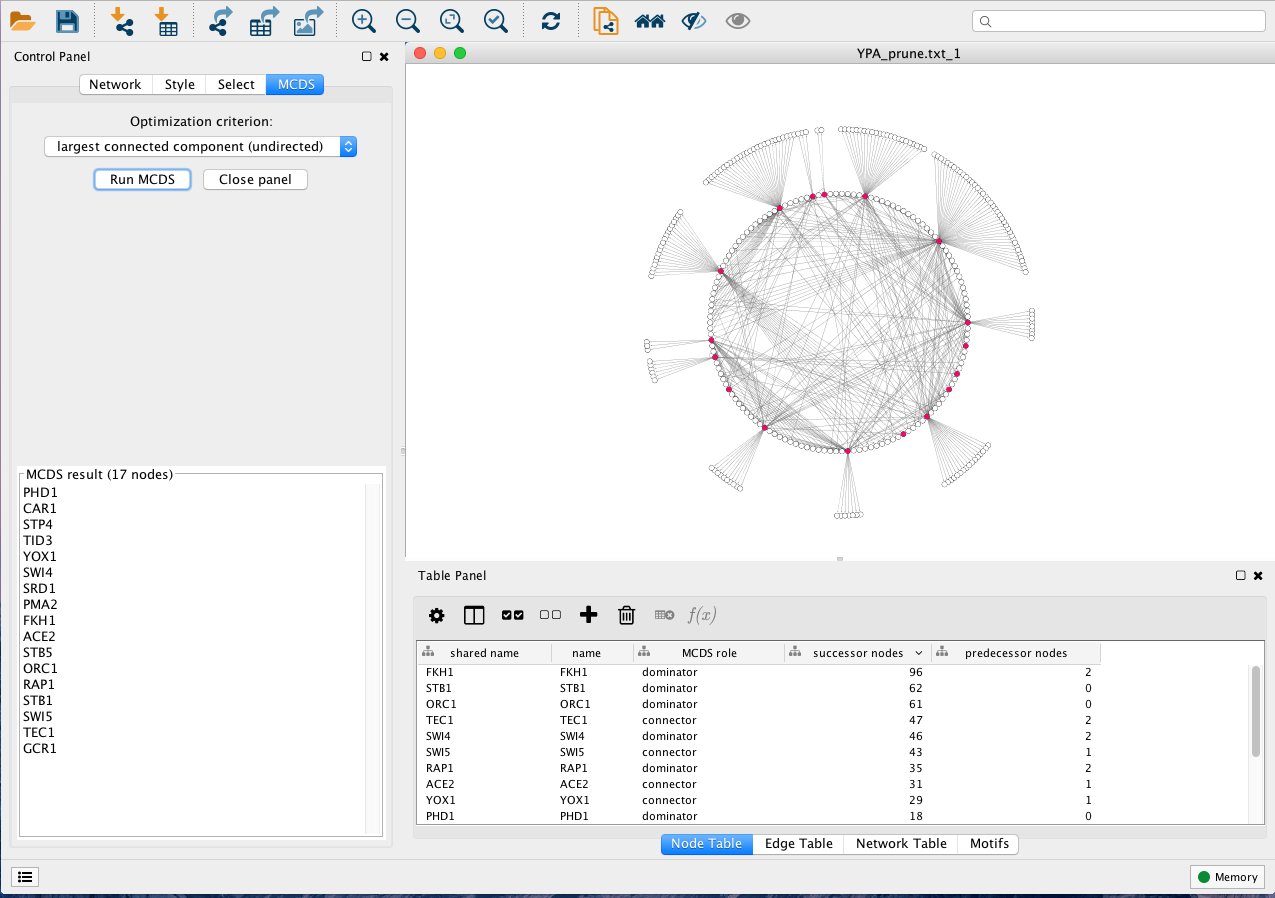Toggle the Show All eye icon
Screen dimensions: 1275x898
(x=738, y=21)
